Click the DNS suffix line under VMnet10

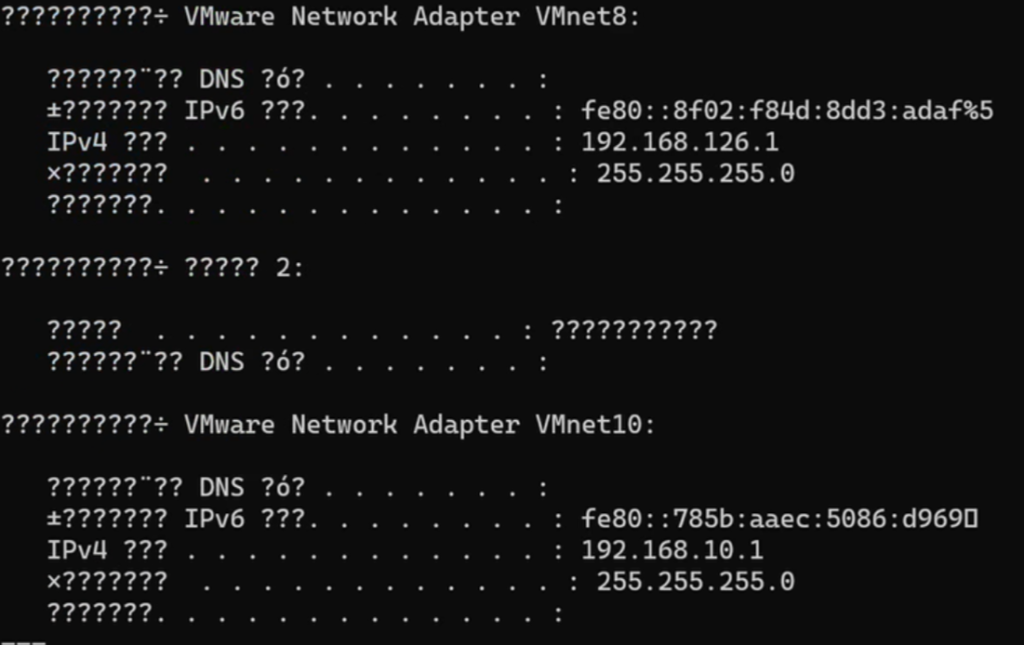(x=297, y=488)
